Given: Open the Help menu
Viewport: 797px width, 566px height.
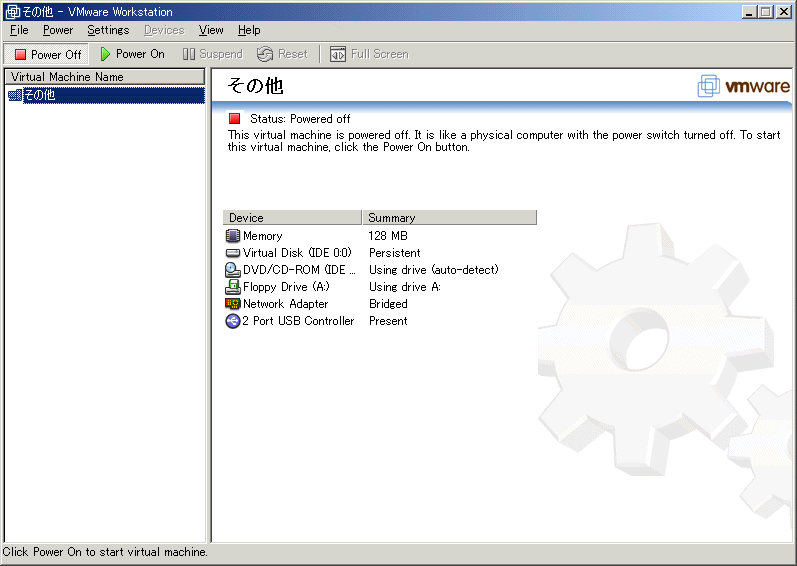Looking at the screenshot, I should [249, 30].
